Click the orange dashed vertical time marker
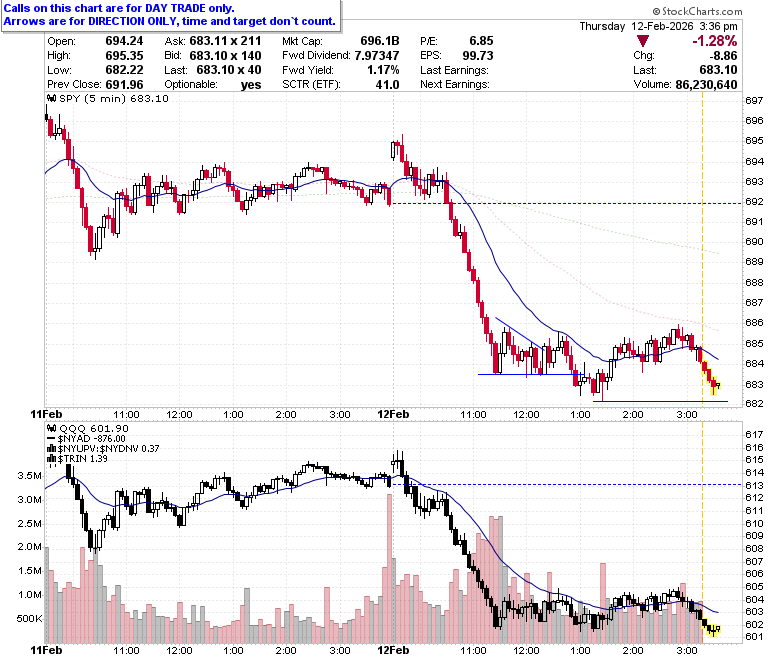The width and height of the screenshot is (780, 659). coord(702,249)
